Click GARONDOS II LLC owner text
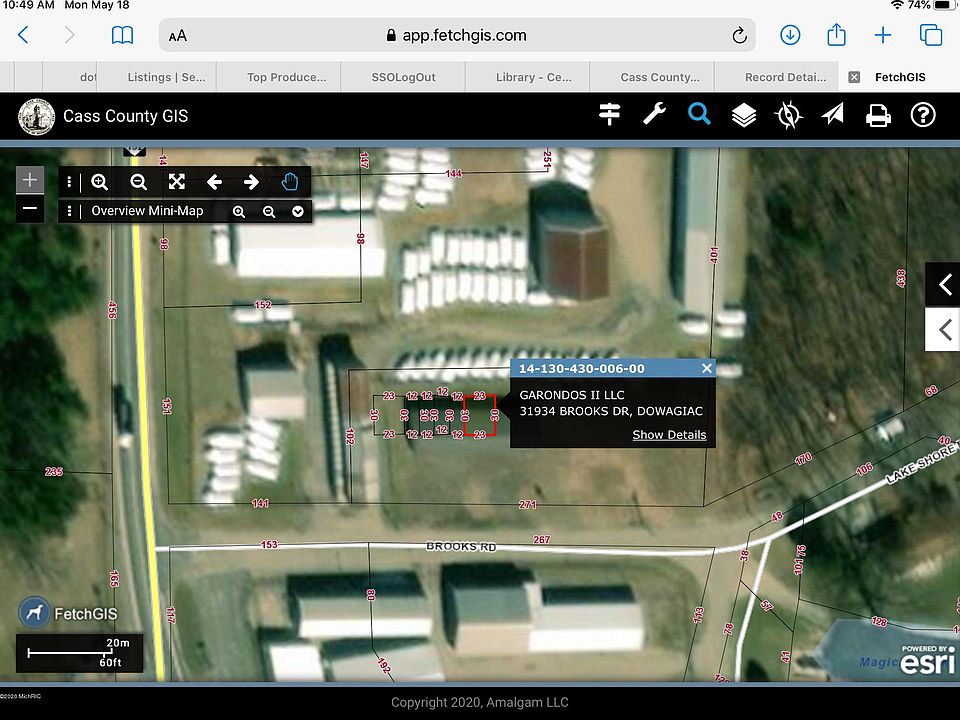The width and height of the screenshot is (960, 720). (x=572, y=395)
